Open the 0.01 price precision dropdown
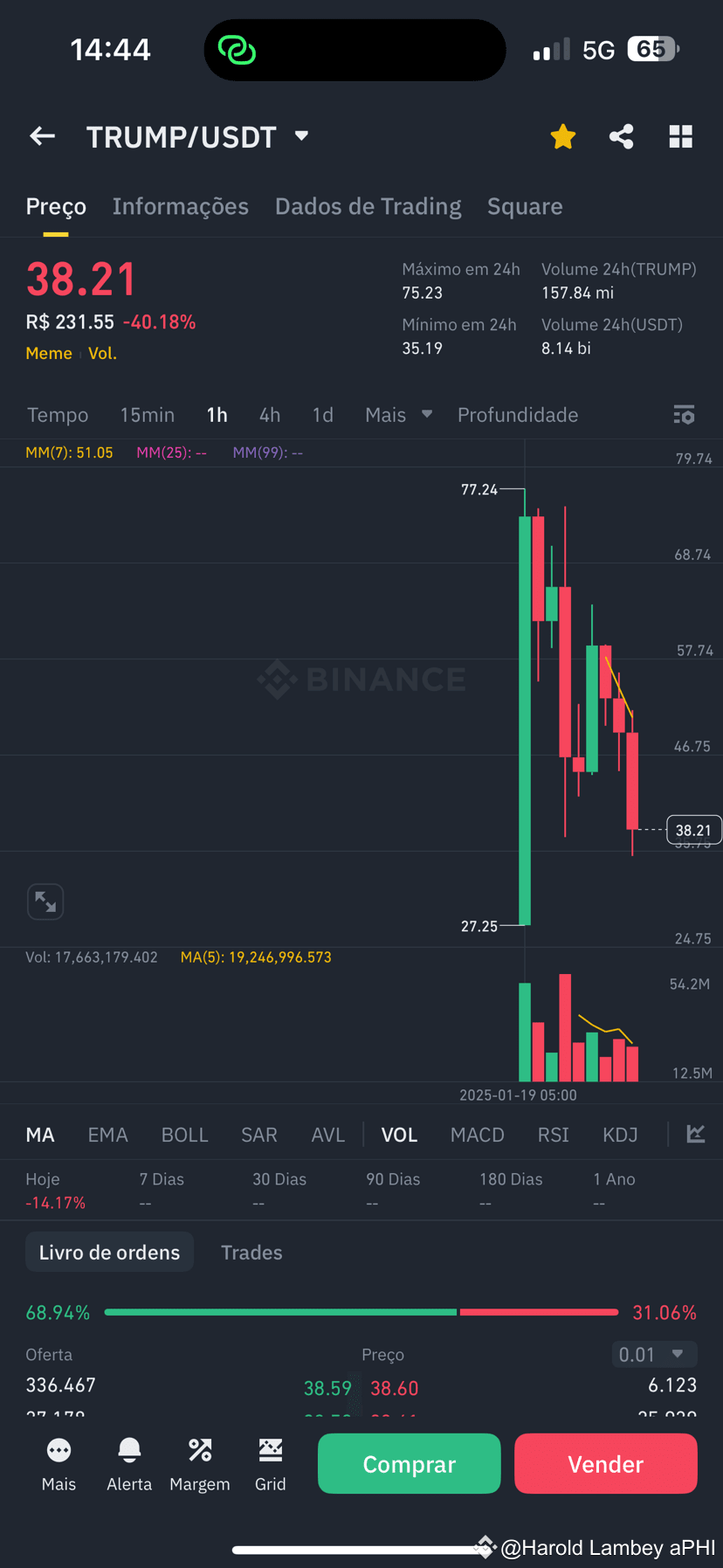 click(654, 1354)
